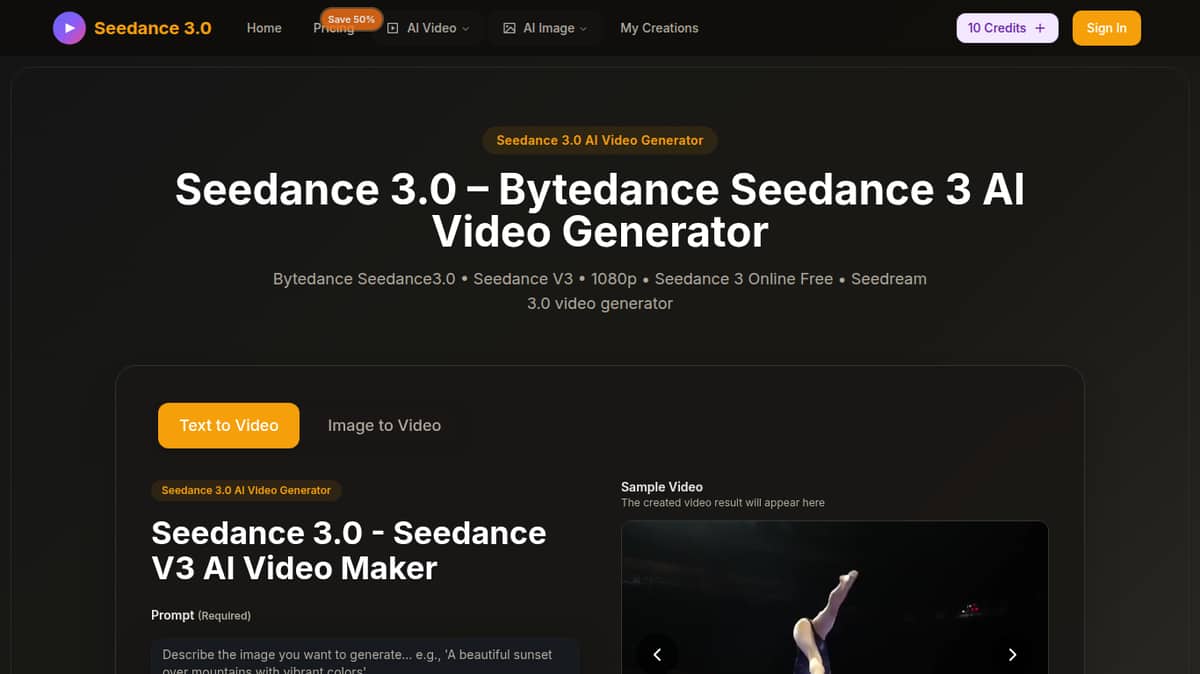Click into the Prompt text field
The image size is (1200, 674).
coord(365,656)
